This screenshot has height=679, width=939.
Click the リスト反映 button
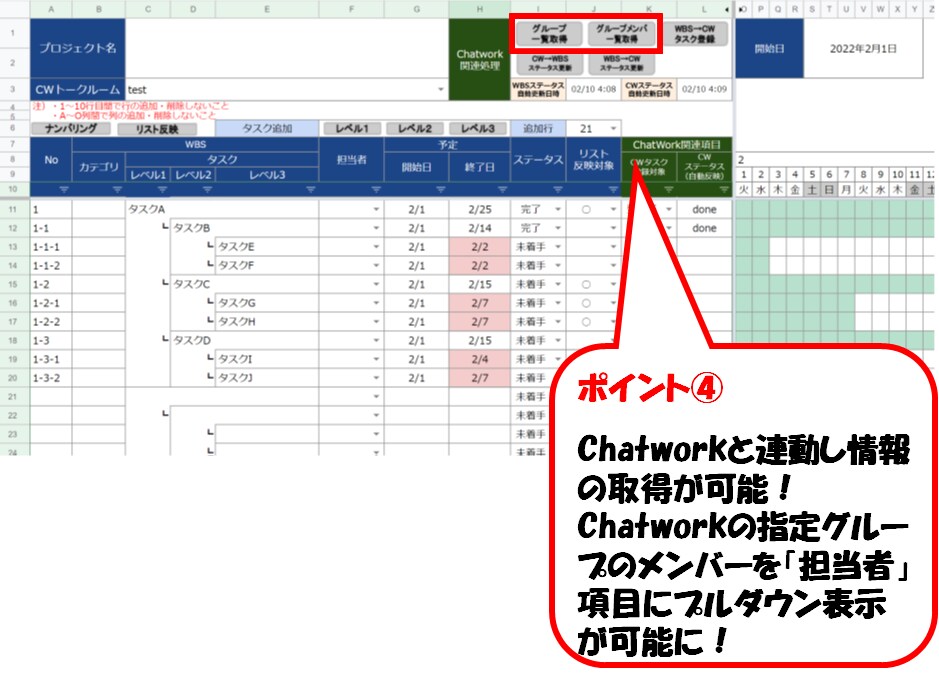[157, 129]
